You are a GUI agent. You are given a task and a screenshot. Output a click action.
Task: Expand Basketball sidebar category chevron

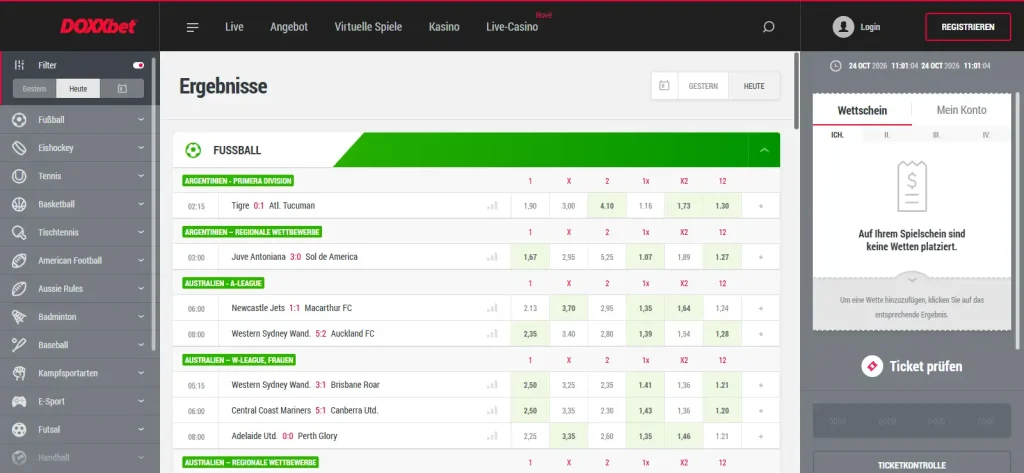(x=141, y=204)
